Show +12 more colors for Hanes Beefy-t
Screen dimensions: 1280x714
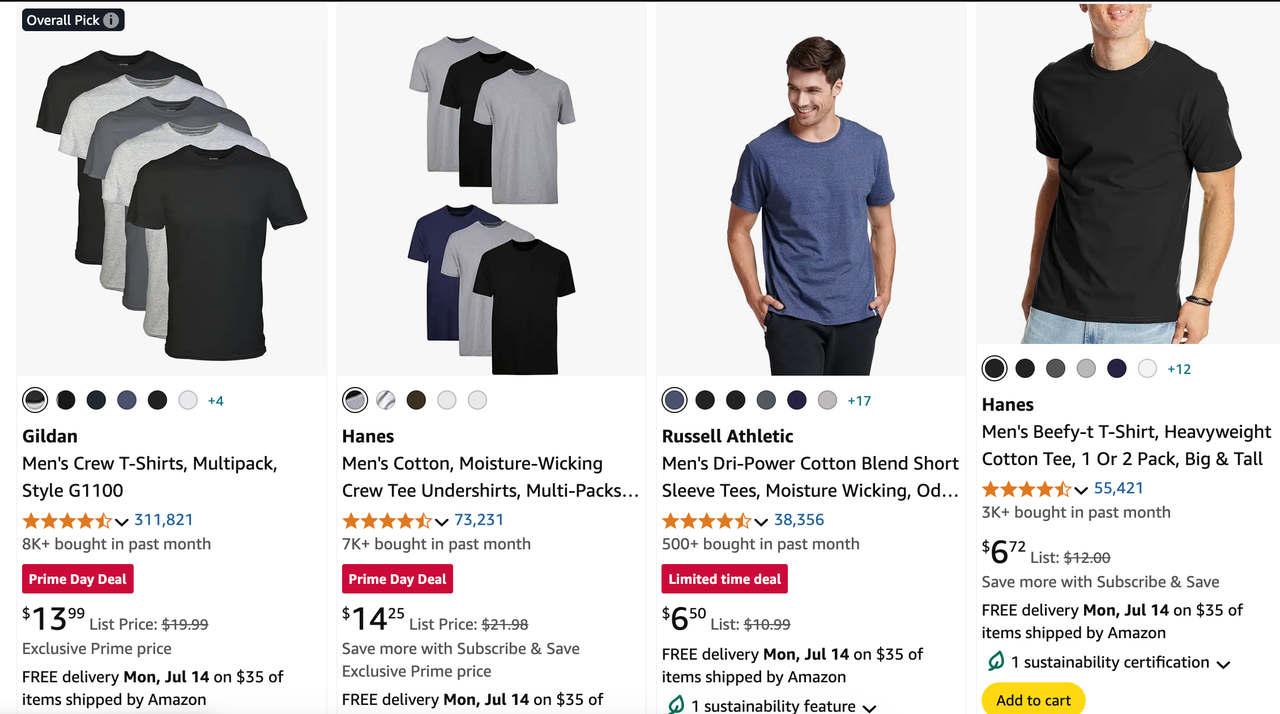[x=1179, y=369]
